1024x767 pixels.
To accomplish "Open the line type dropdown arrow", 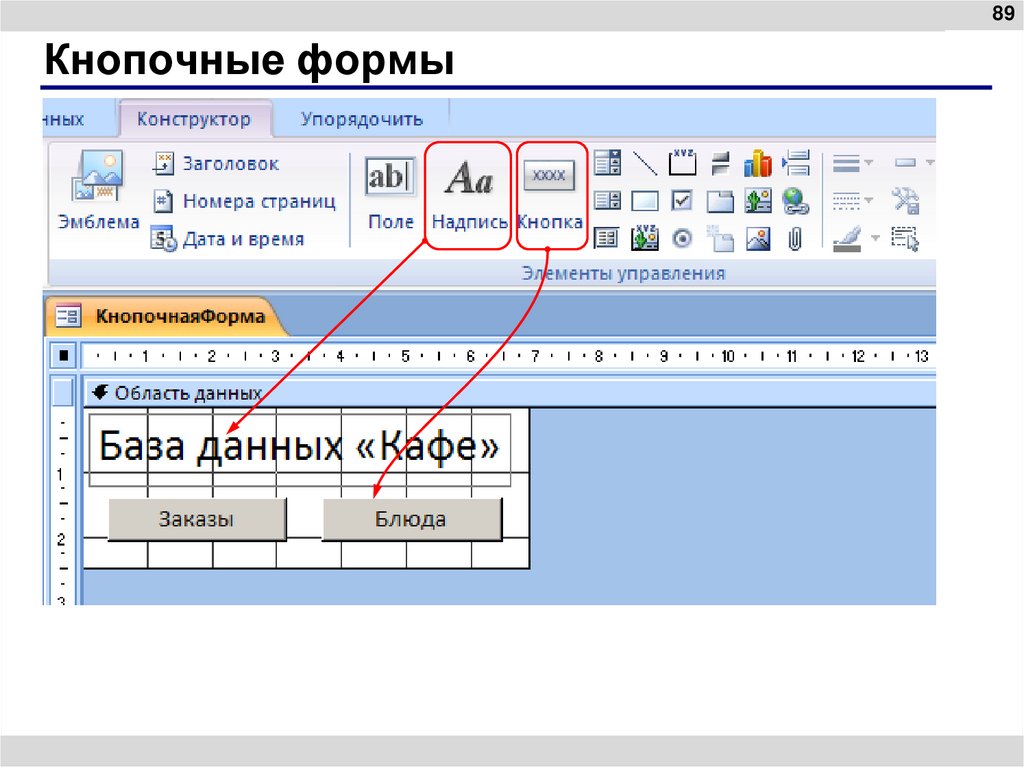I will (868, 199).
